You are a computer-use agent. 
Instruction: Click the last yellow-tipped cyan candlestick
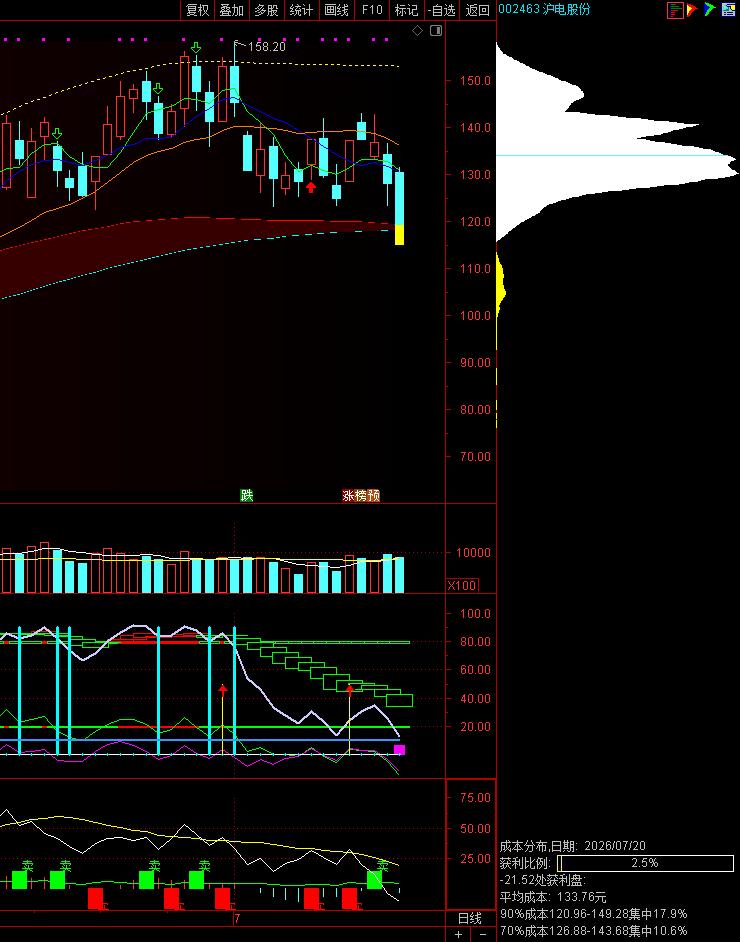(x=399, y=208)
